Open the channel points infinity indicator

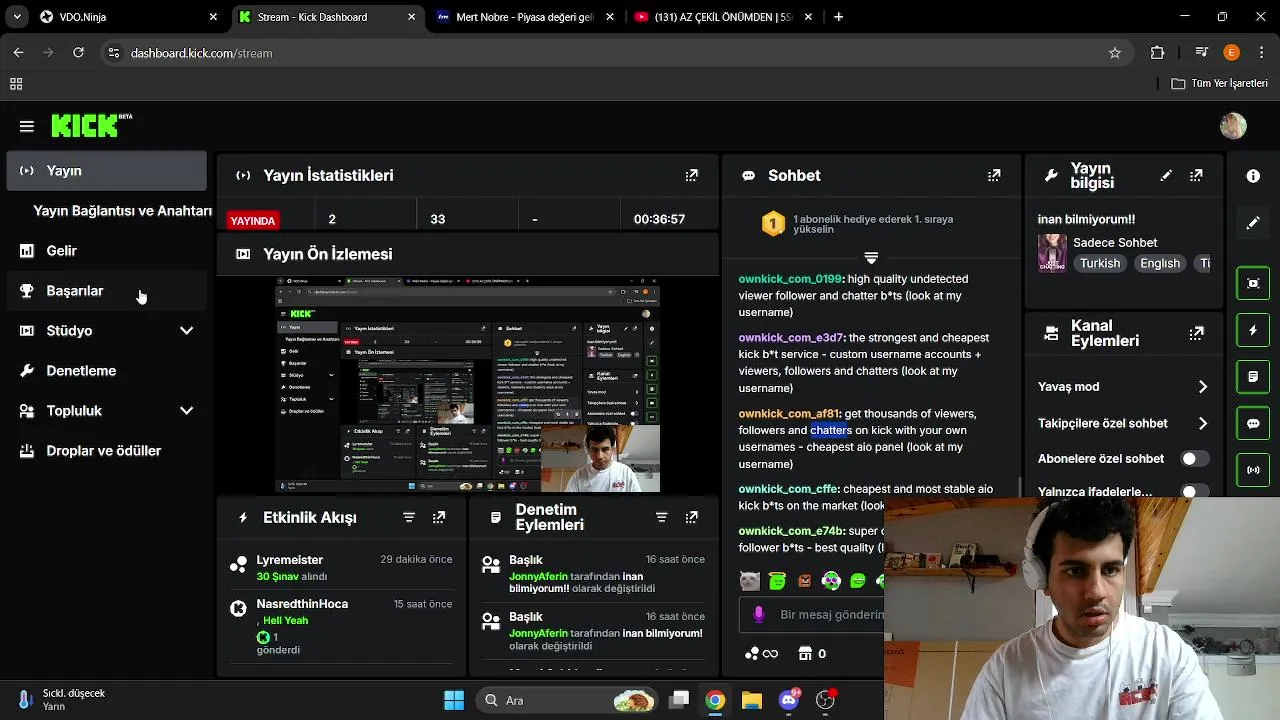pos(761,653)
